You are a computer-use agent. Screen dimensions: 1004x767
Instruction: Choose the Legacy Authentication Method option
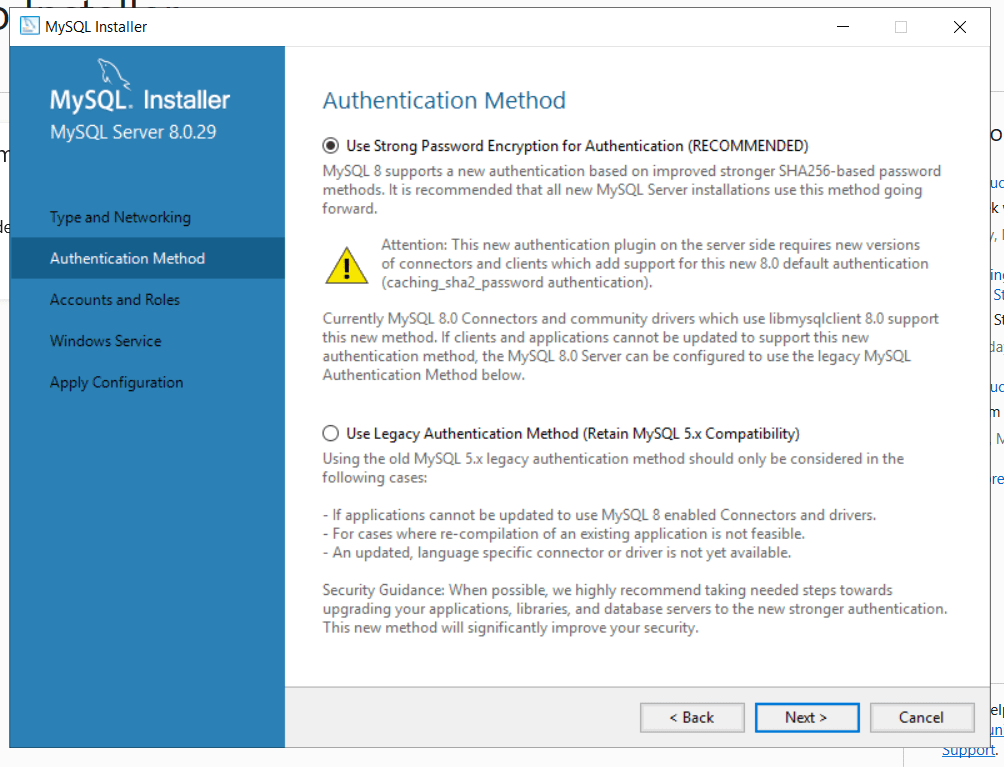coord(330,433)
